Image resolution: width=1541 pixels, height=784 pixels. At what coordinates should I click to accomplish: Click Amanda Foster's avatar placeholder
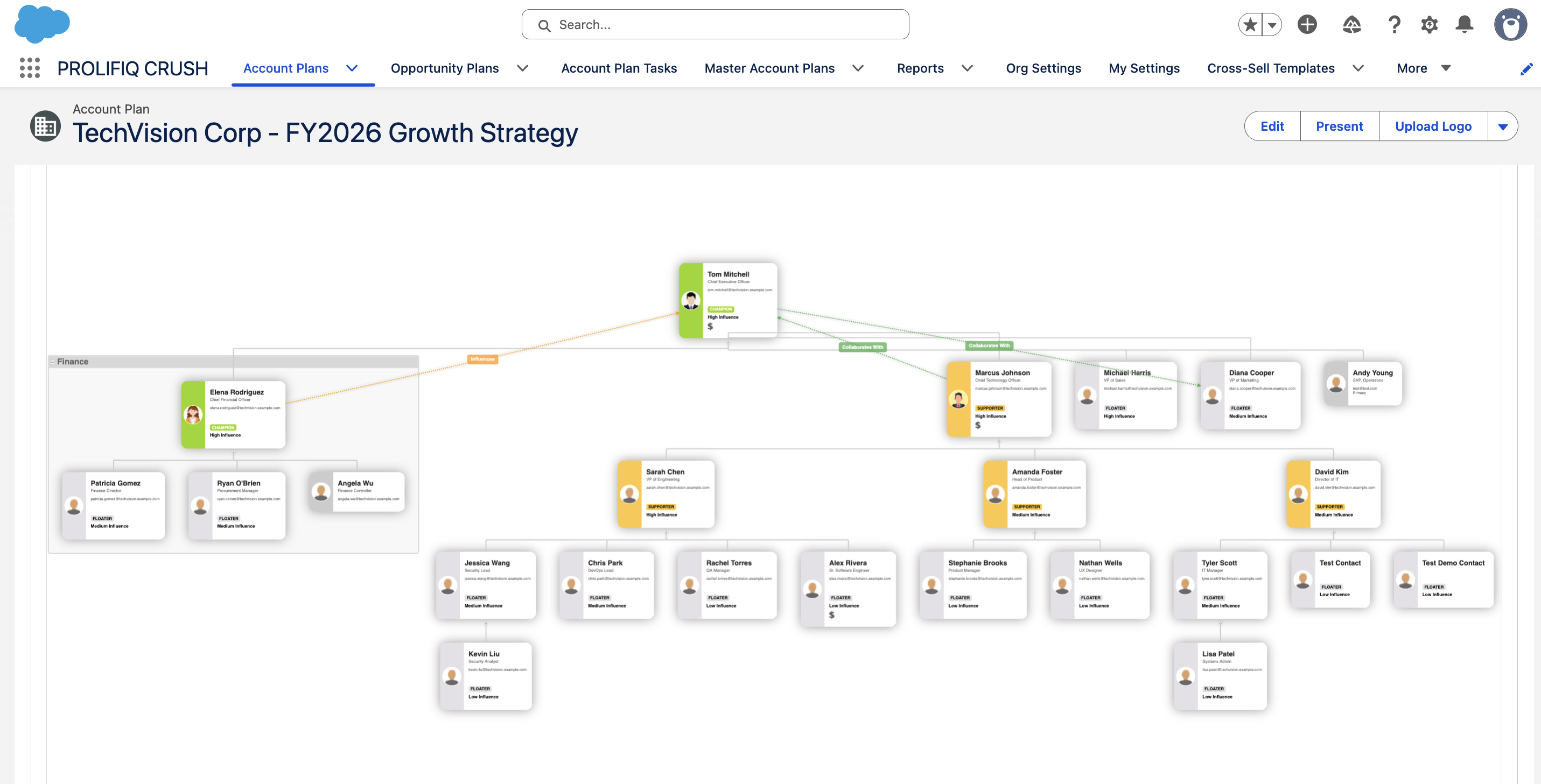996,494
